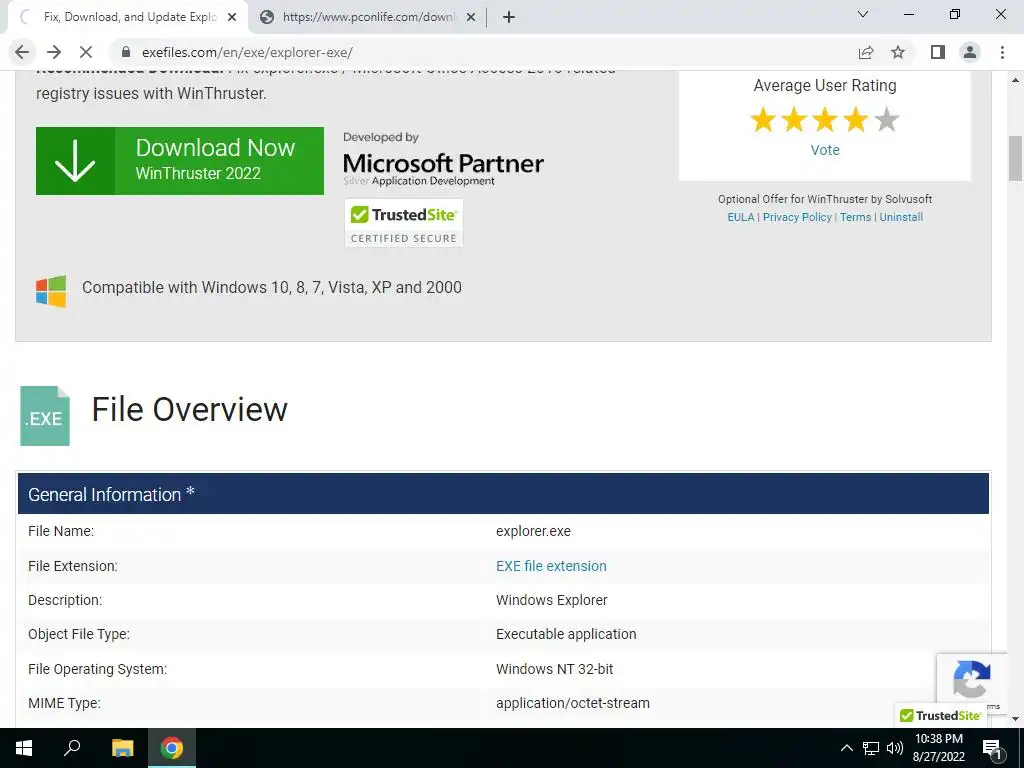View site security lock info
1024x768 pixels.
click(126, 52)
